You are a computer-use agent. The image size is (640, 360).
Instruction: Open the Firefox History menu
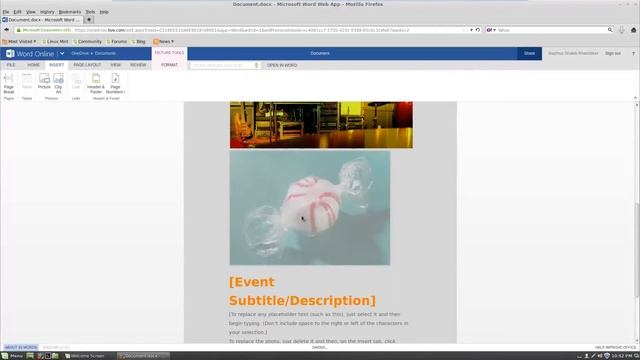[47, 12]
